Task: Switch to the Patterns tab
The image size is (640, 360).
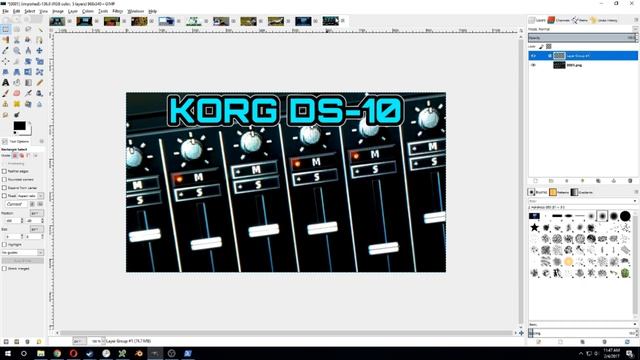Action: tap(559, 192)
